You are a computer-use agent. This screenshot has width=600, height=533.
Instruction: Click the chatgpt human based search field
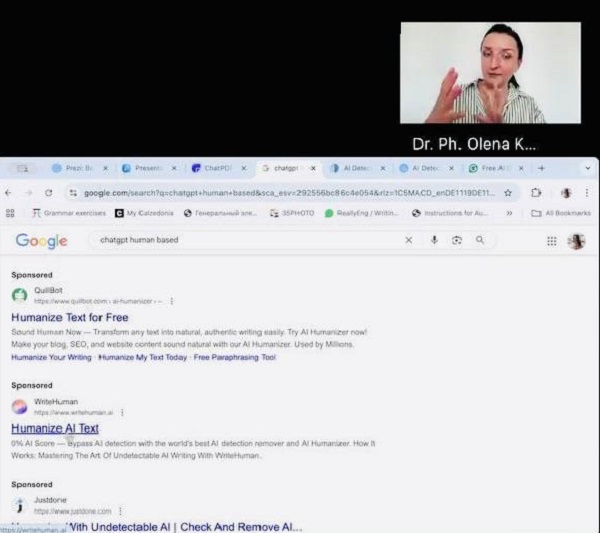[x=249, y=240]
